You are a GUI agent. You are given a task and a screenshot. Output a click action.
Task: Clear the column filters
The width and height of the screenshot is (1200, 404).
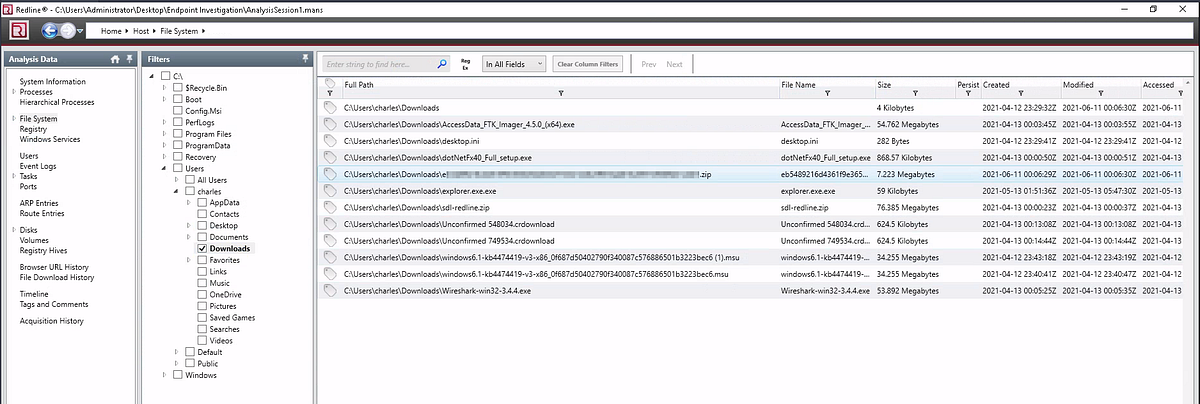pyautogui.click(x=589, y=64)
